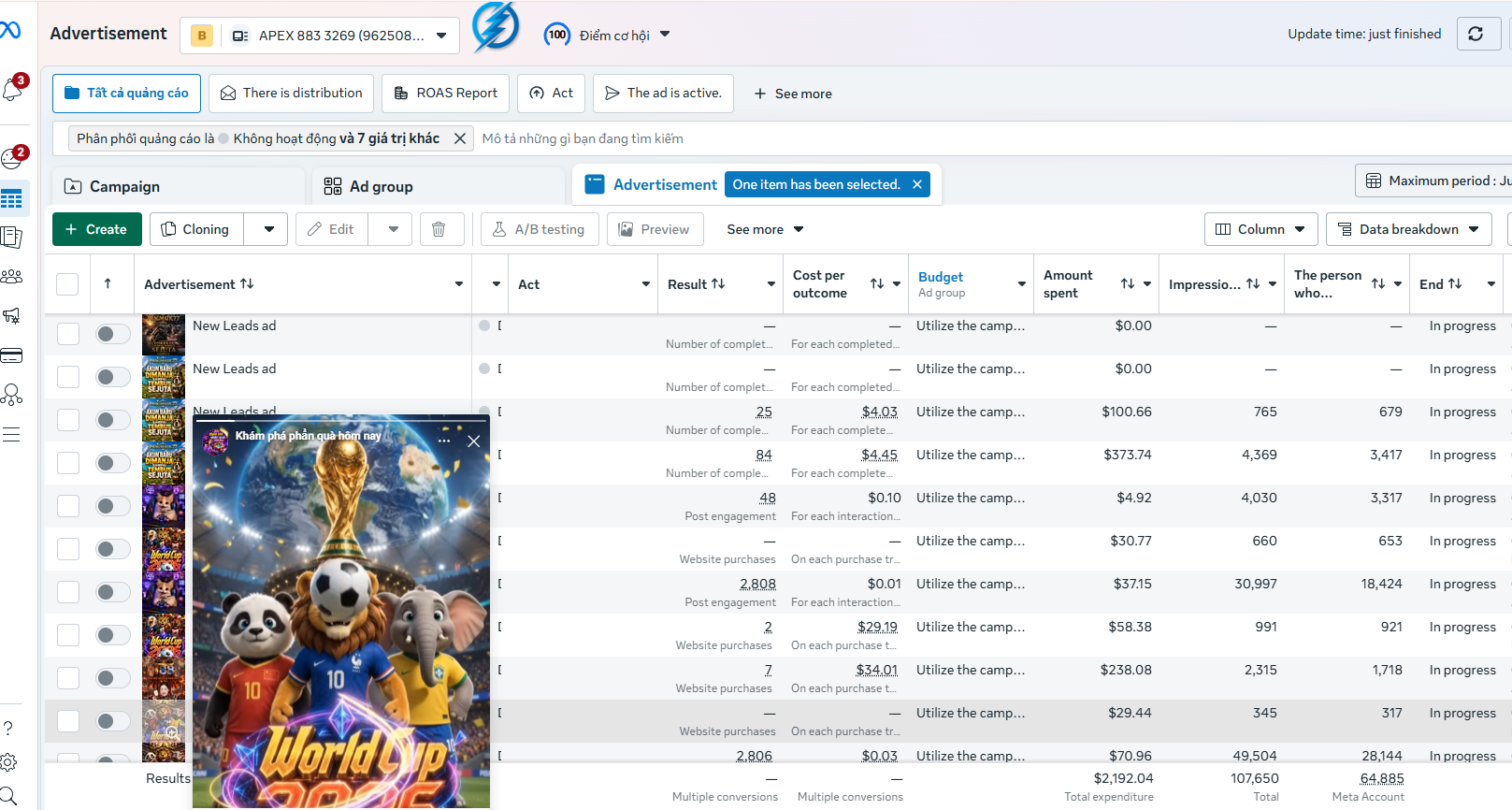Viewport: 1512px width, 810px height.
Task: Open the Cloning options dropdown arrow
Action: pos(269,229)
